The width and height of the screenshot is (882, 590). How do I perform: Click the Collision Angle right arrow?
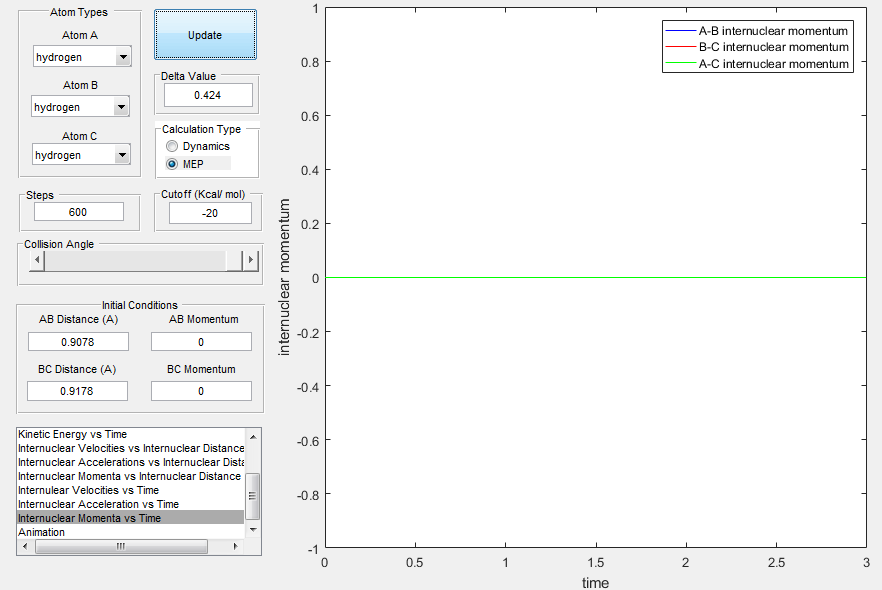[x=251, y=260]
